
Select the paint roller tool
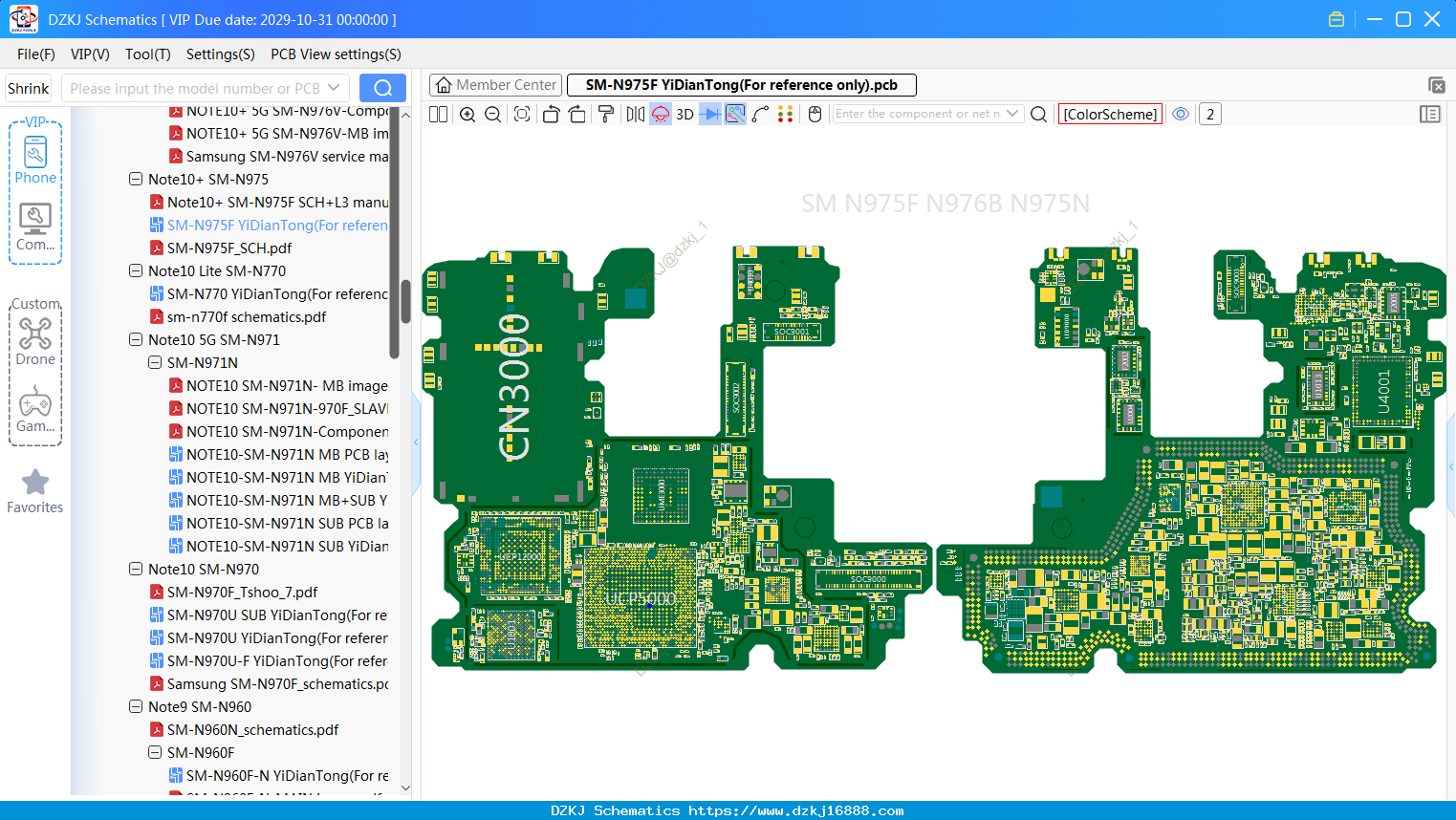point(606,114)
